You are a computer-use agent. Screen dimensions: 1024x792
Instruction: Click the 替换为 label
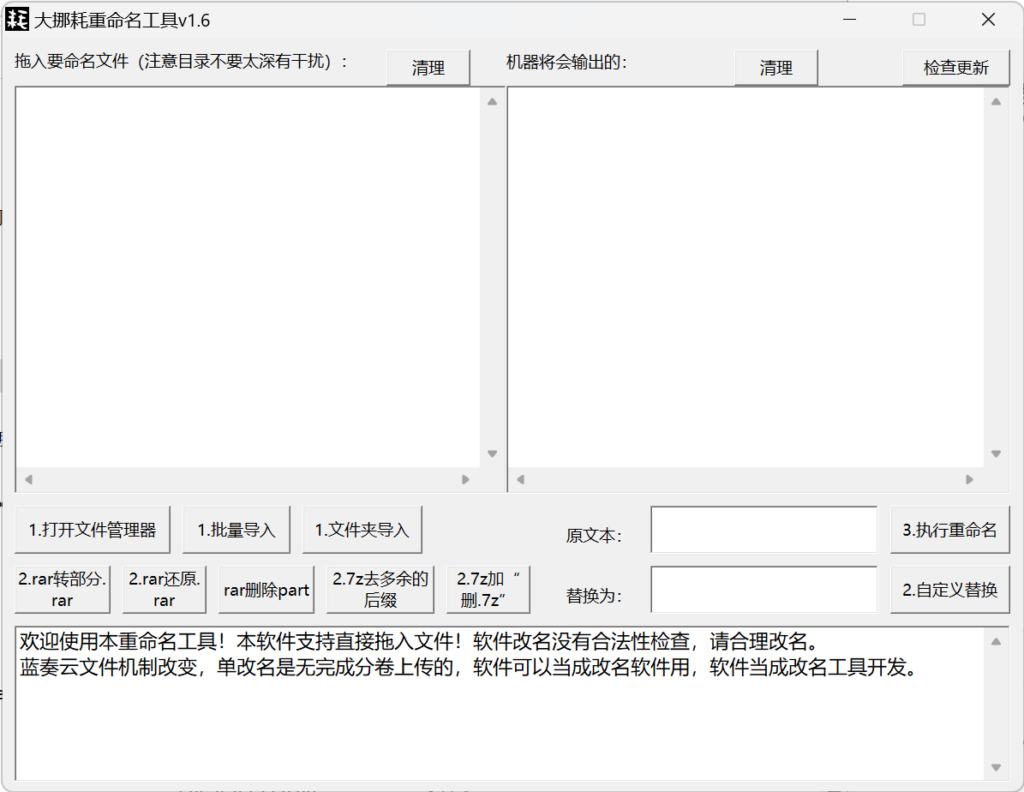[594, 595]
